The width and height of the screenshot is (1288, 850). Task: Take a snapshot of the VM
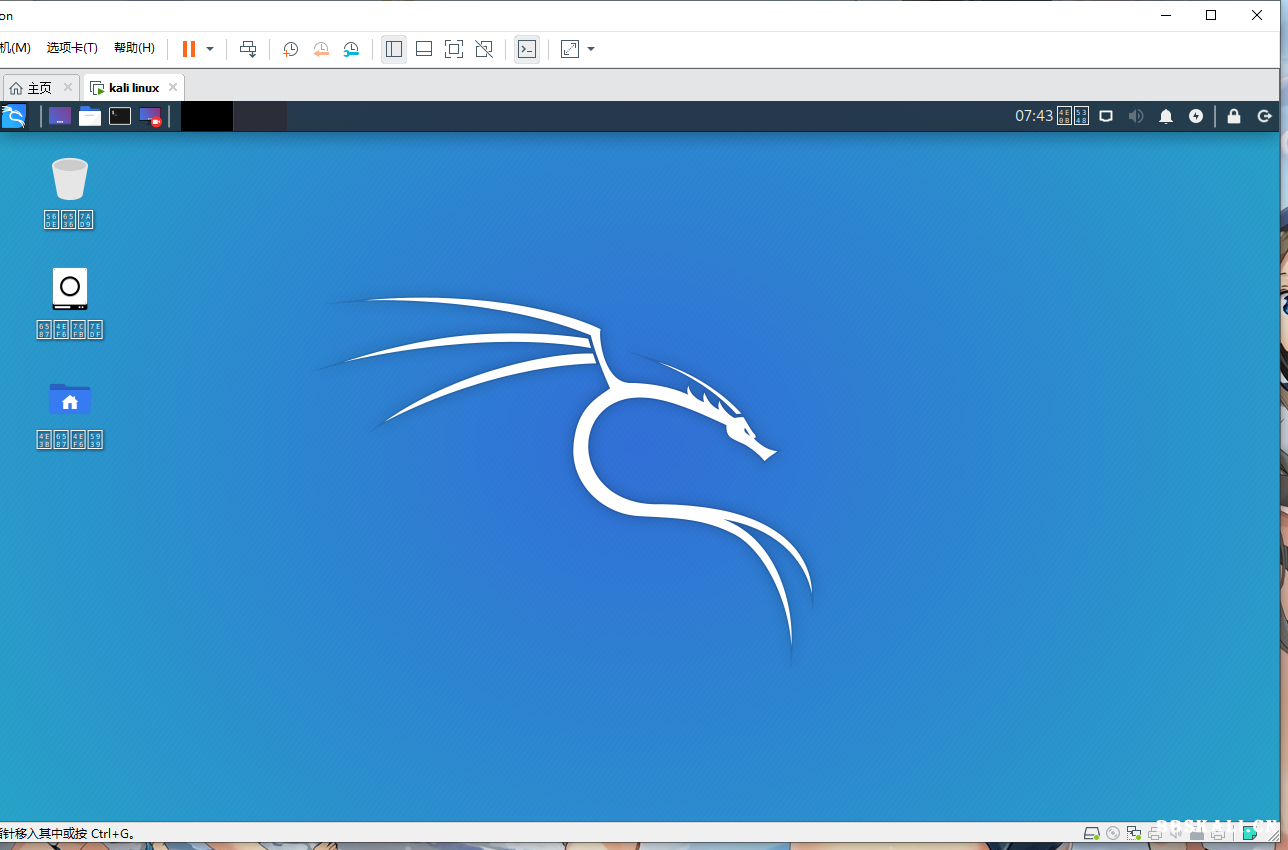click(x=290, y=49)
